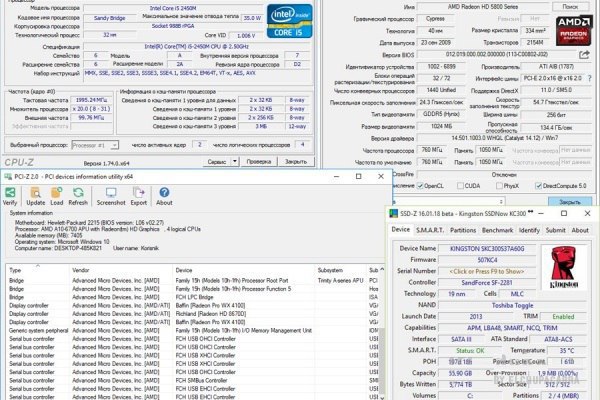Click the GDDR5 (Hynix) memory type field
600x400 pixels.
tap(441, 114)
